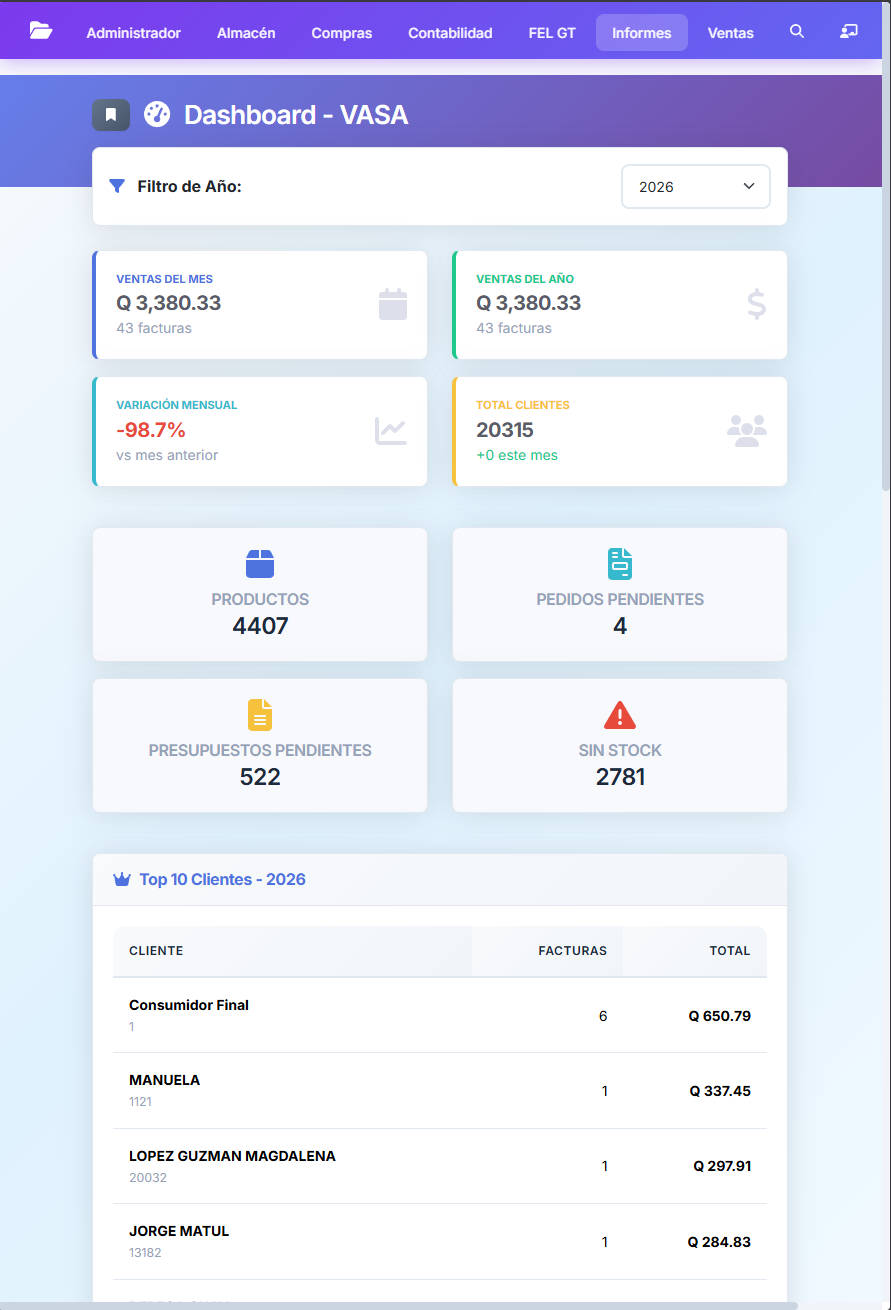Image resolution: width=891 pixels, height=1310 pixels.
Task: Click the horizontal scrollbar at bottom
Action: [400, 1305]
